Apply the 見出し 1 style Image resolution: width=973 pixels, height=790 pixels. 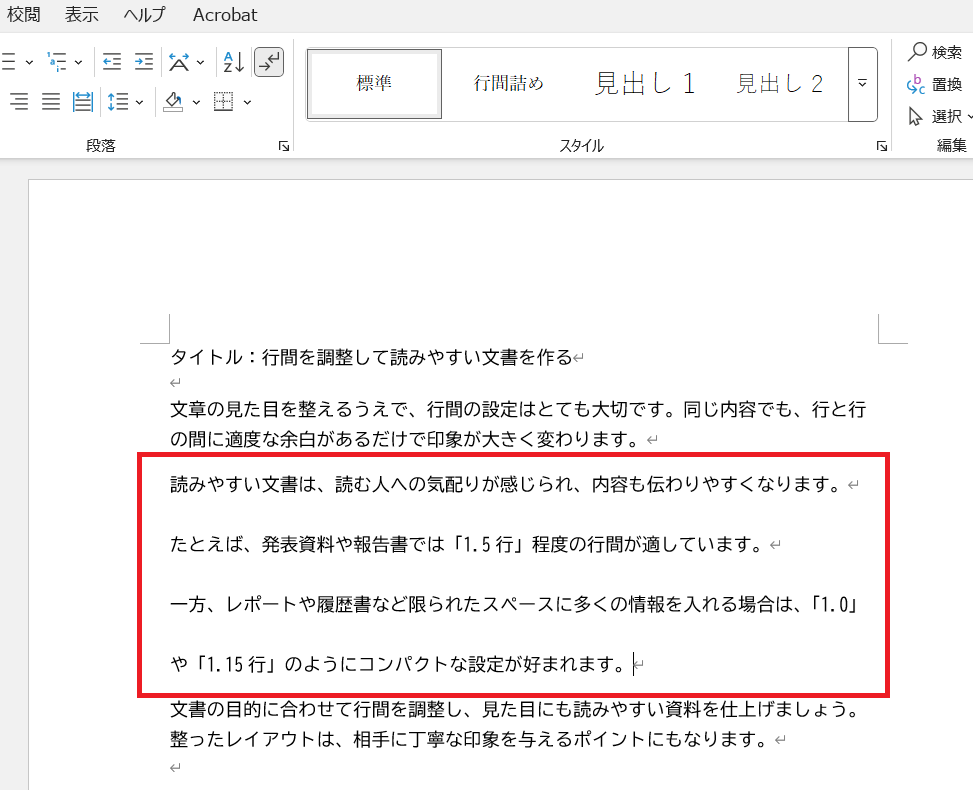pos(645,84)
